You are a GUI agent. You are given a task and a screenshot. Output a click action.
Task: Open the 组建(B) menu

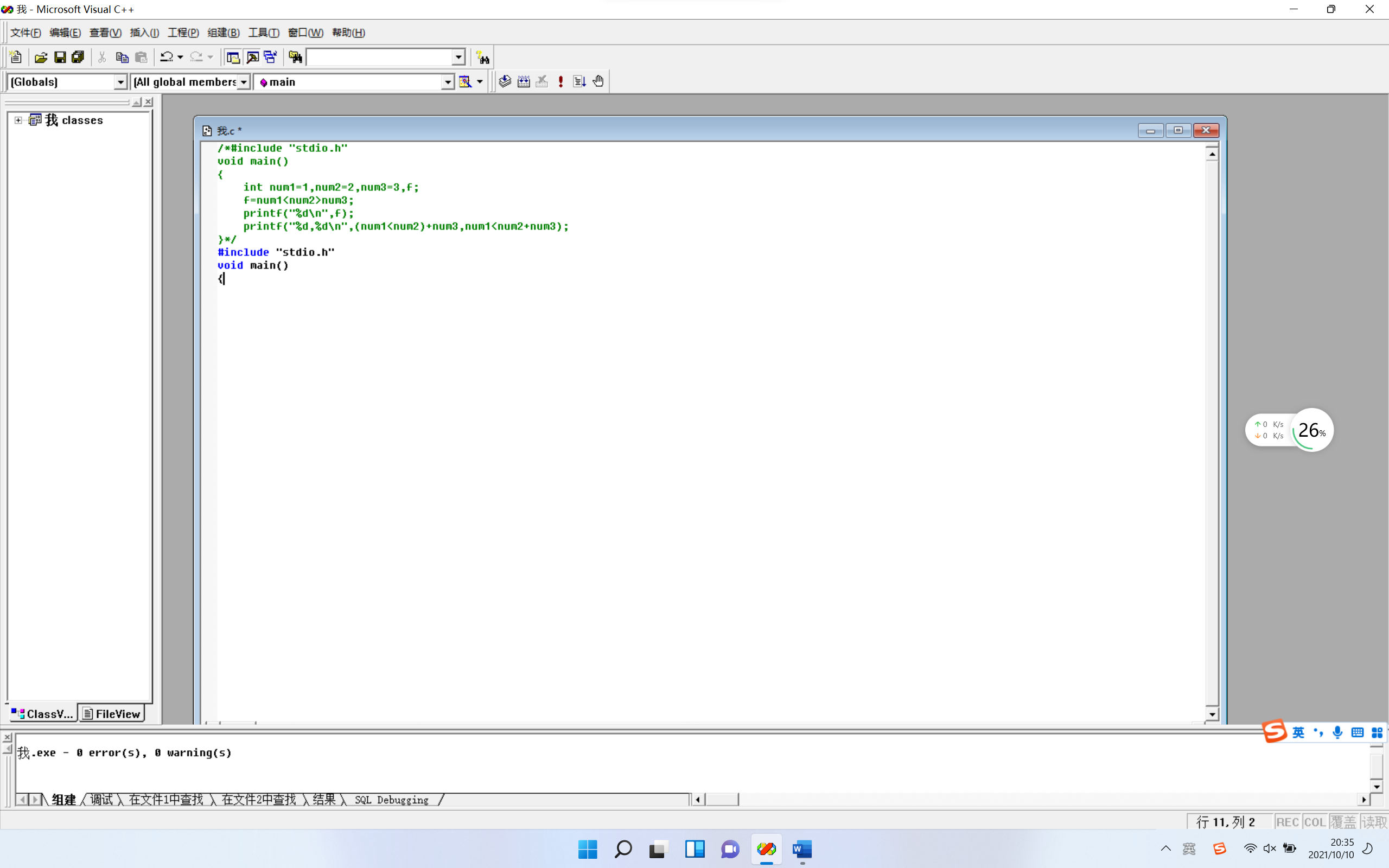(x=224, y=33)
